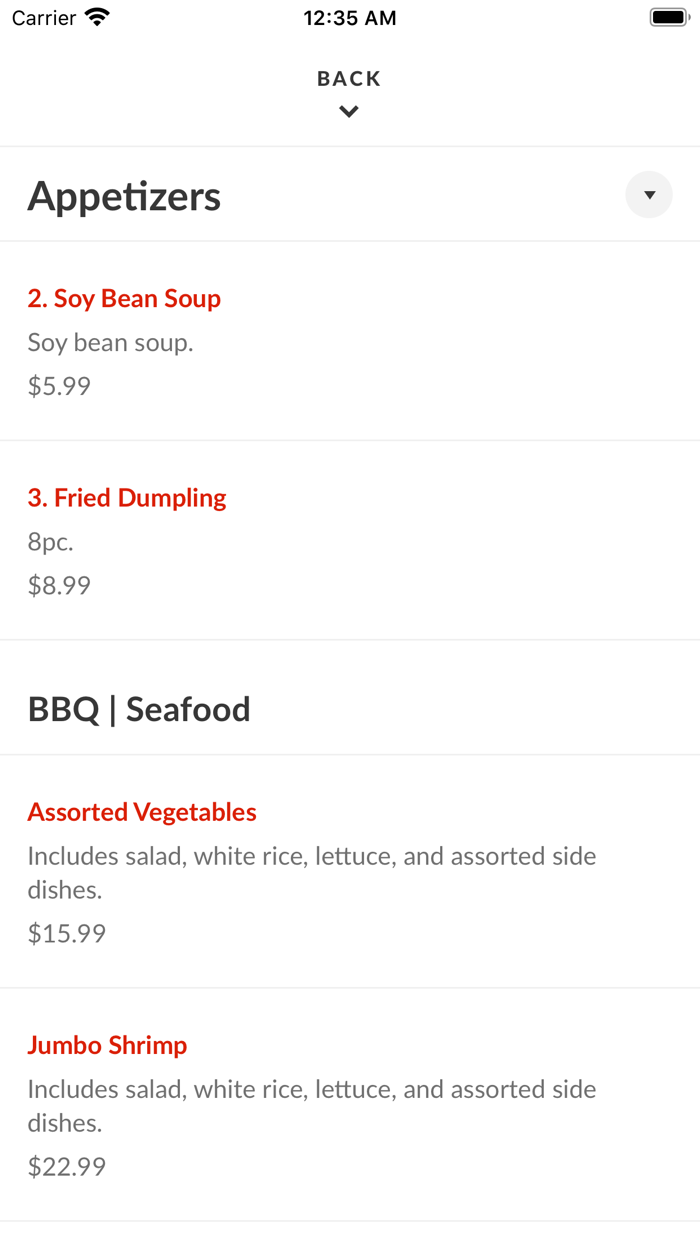The width and height of the screenshot is (700, 1244).
Task: Open the 3. Fried Dumpling item
Action: (127, 498)
